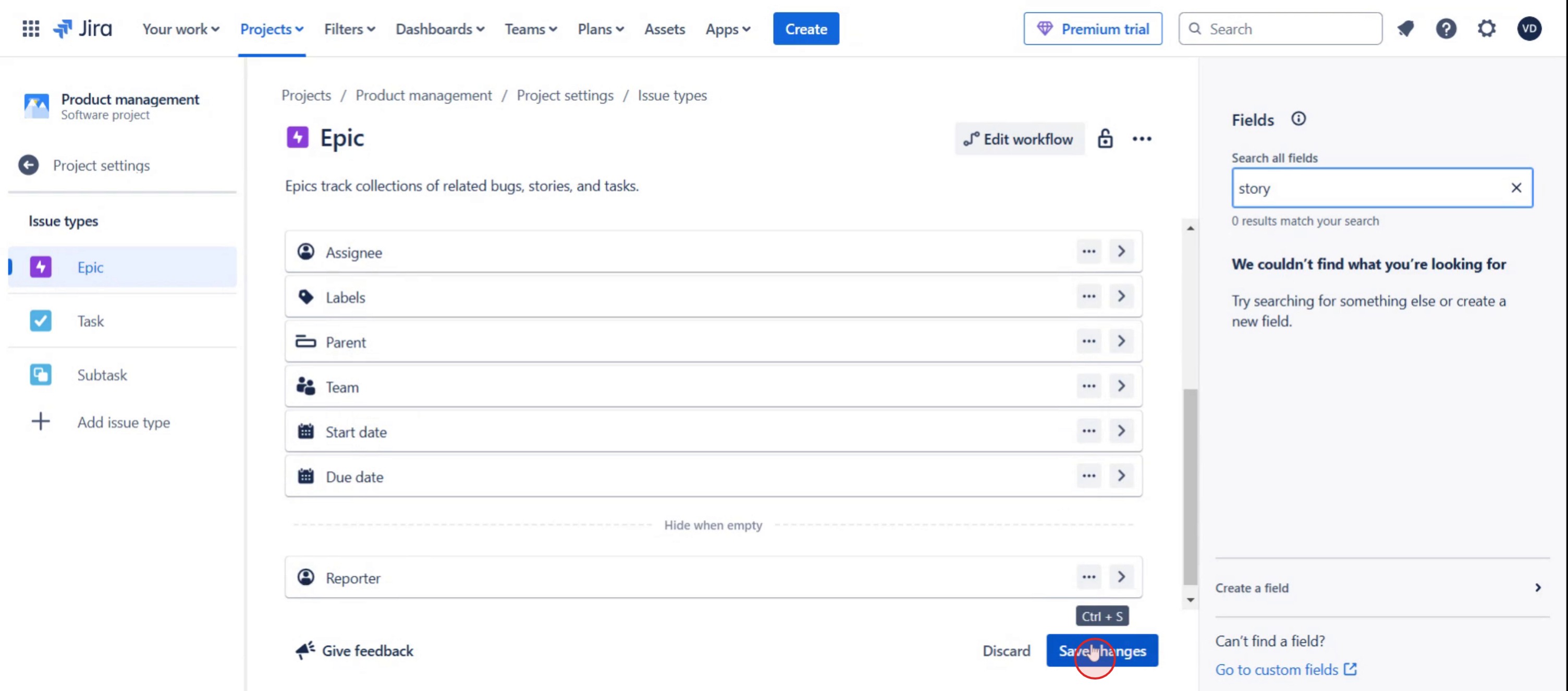
Task: Open the app switcher grid icon
Action: pos(30,29)
